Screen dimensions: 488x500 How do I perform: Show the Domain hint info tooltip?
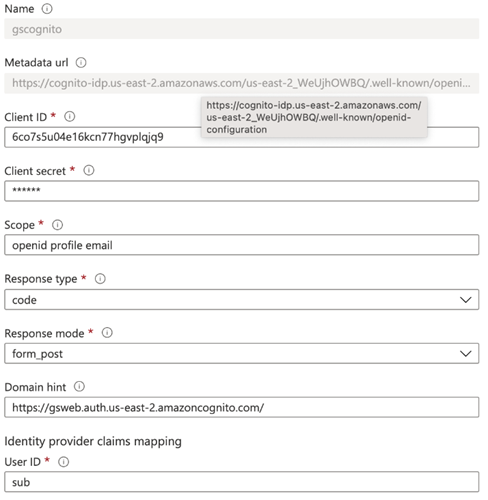(79, 387)
